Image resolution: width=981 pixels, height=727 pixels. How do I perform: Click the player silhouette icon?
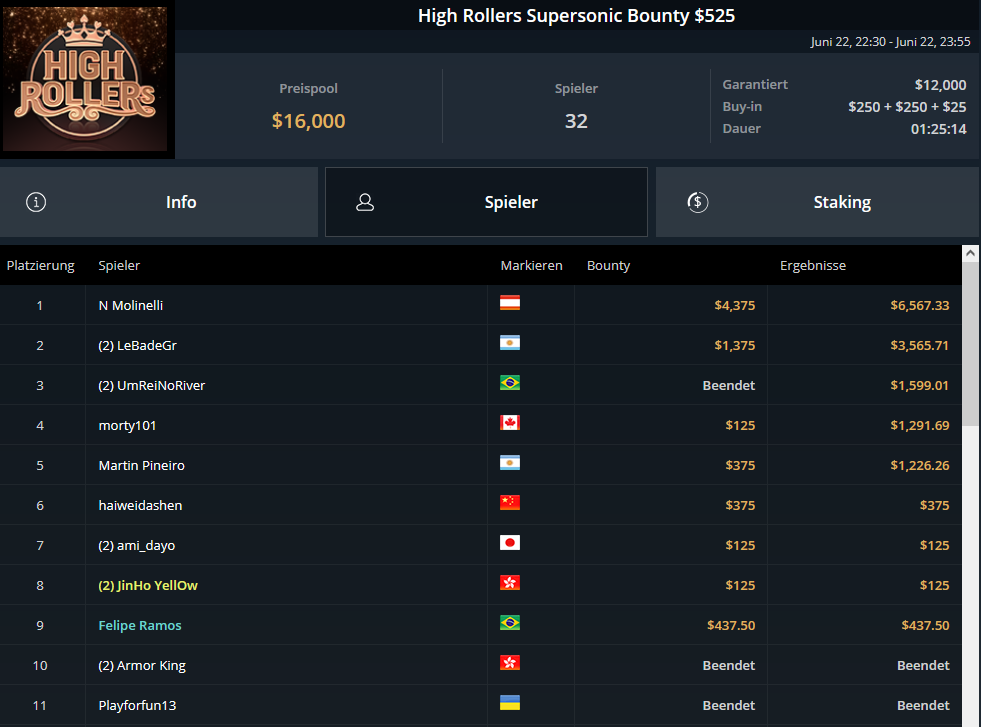click(365, 202)
